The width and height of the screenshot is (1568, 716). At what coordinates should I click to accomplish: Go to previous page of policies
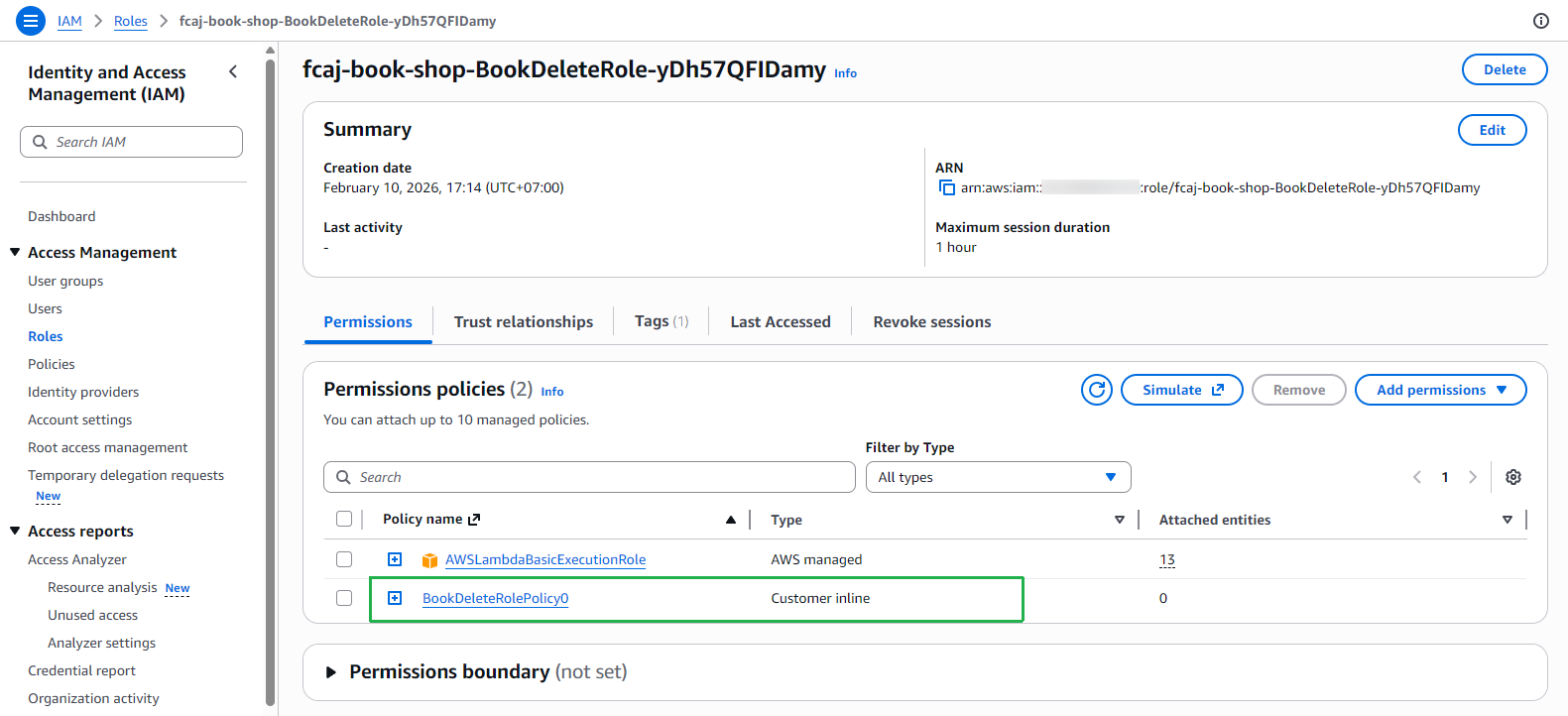point(1417,477)
